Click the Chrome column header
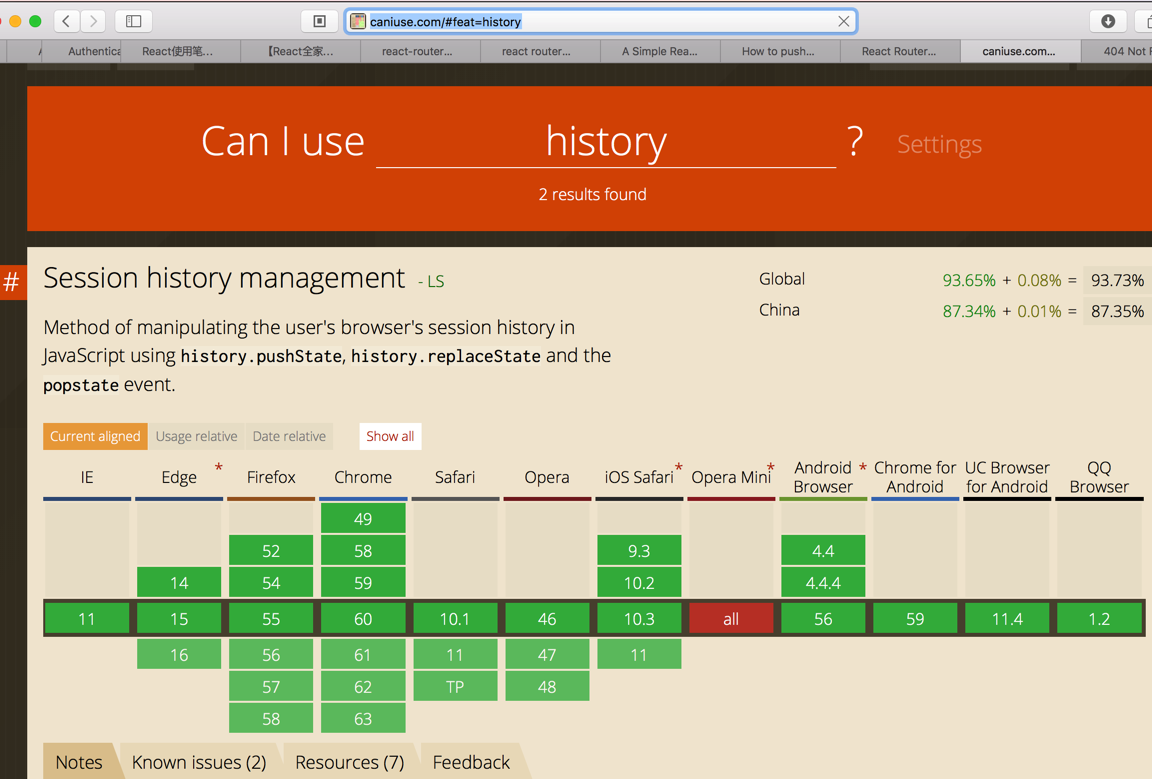This screenshot has height=779, width=1152. tap(363, 478)
